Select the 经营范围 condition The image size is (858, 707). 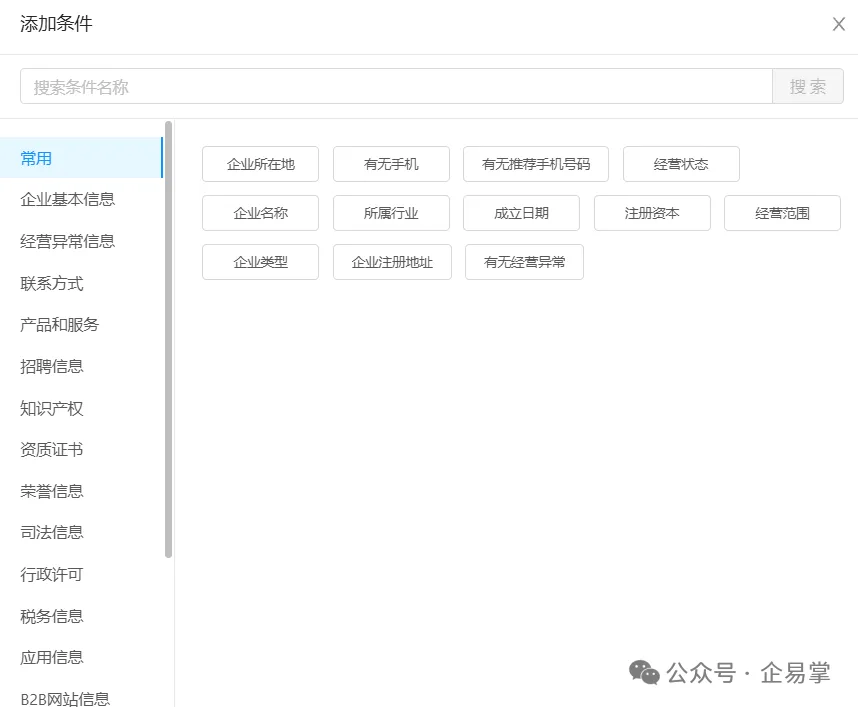coord(782,213)
